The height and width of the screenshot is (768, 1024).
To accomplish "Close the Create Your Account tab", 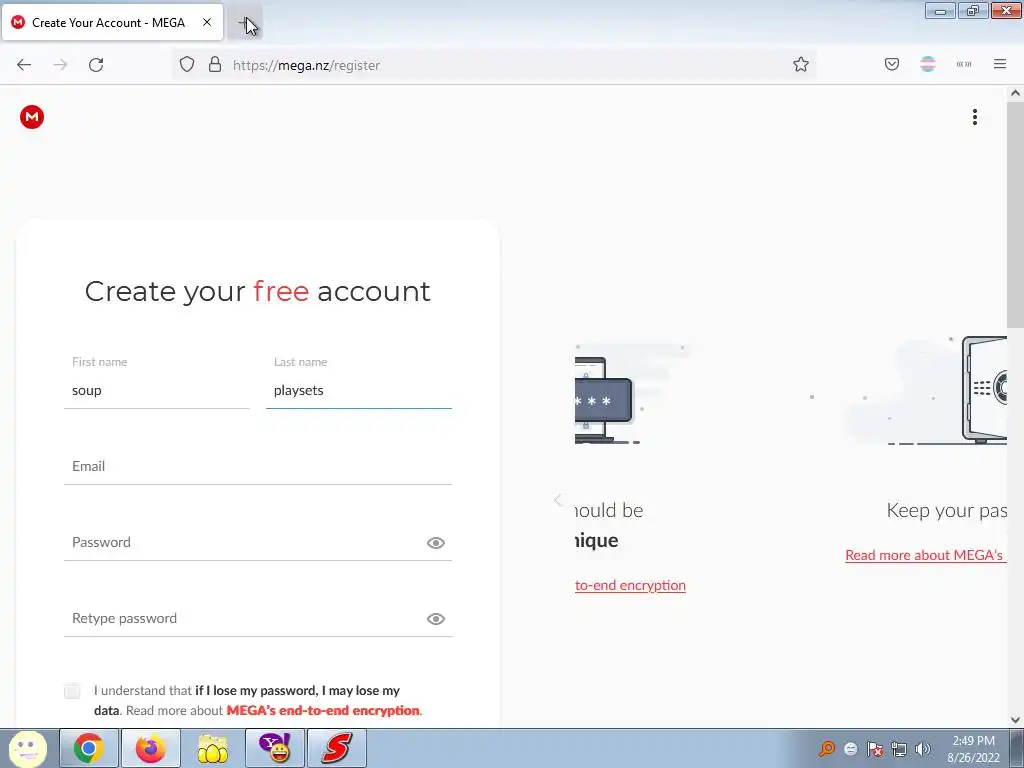I will click(x=206, y=22).
